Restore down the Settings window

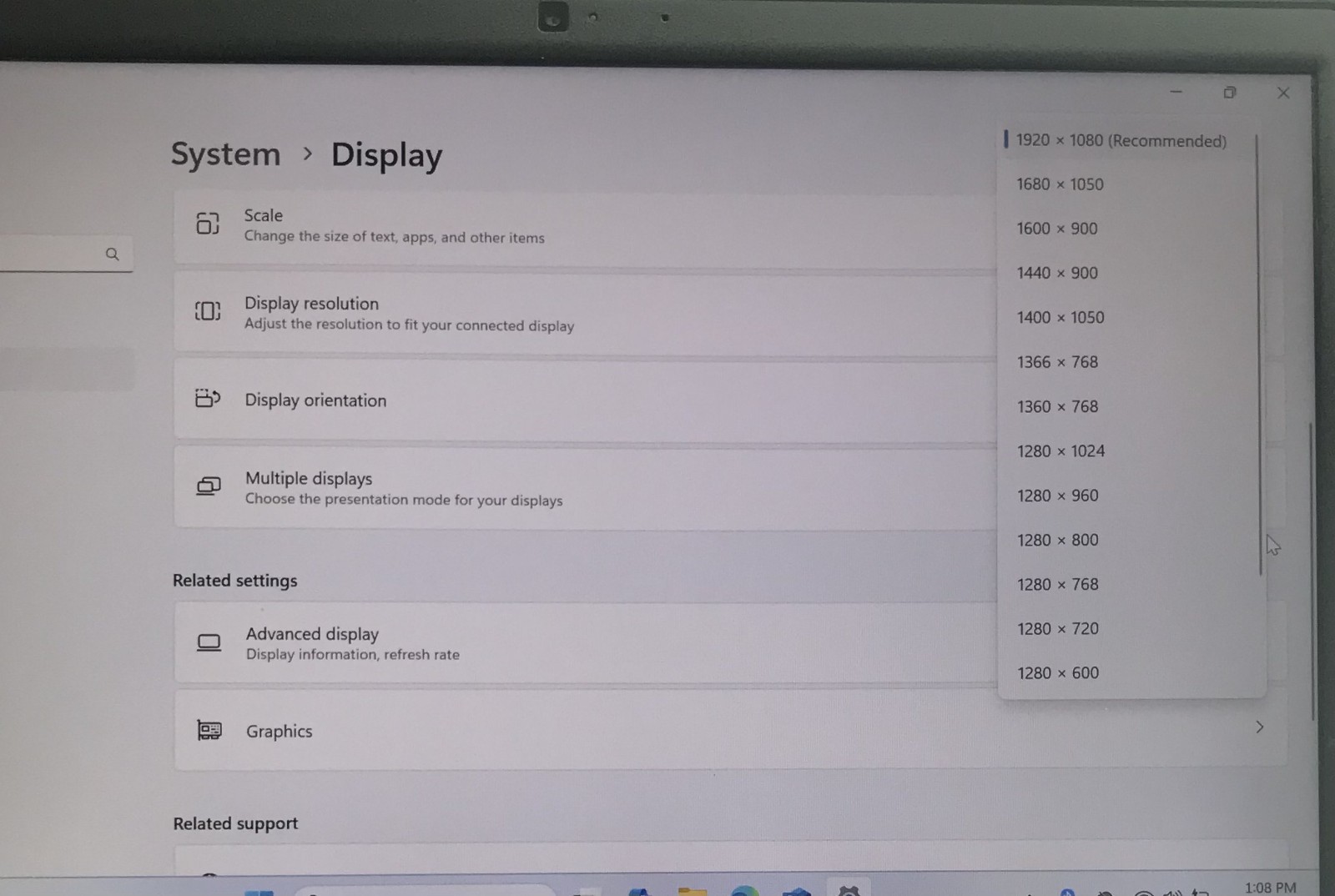(x=1230, y=93)
